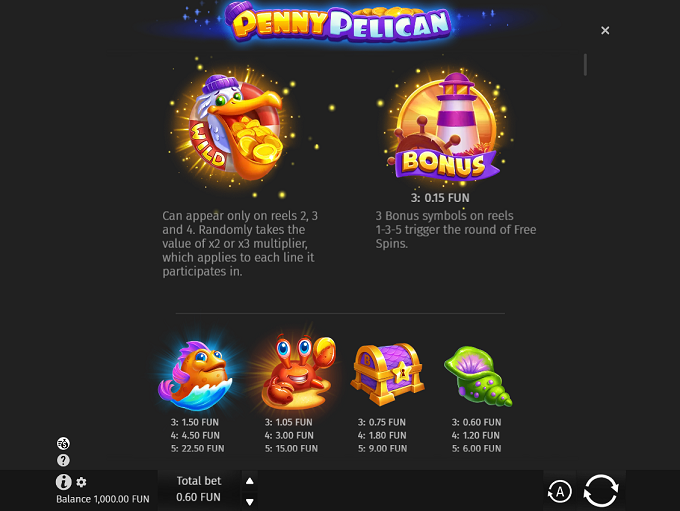
Task: Close the paytable with the X button
Action: click(605, 30)
